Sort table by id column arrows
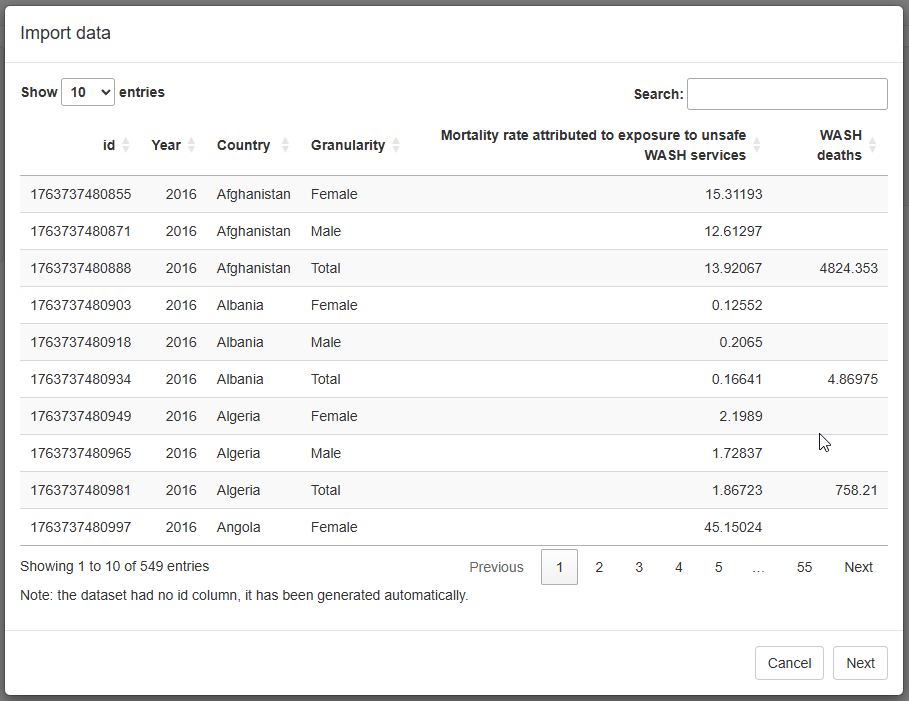This screenshot has width=909, height=701. coord(126,145)
